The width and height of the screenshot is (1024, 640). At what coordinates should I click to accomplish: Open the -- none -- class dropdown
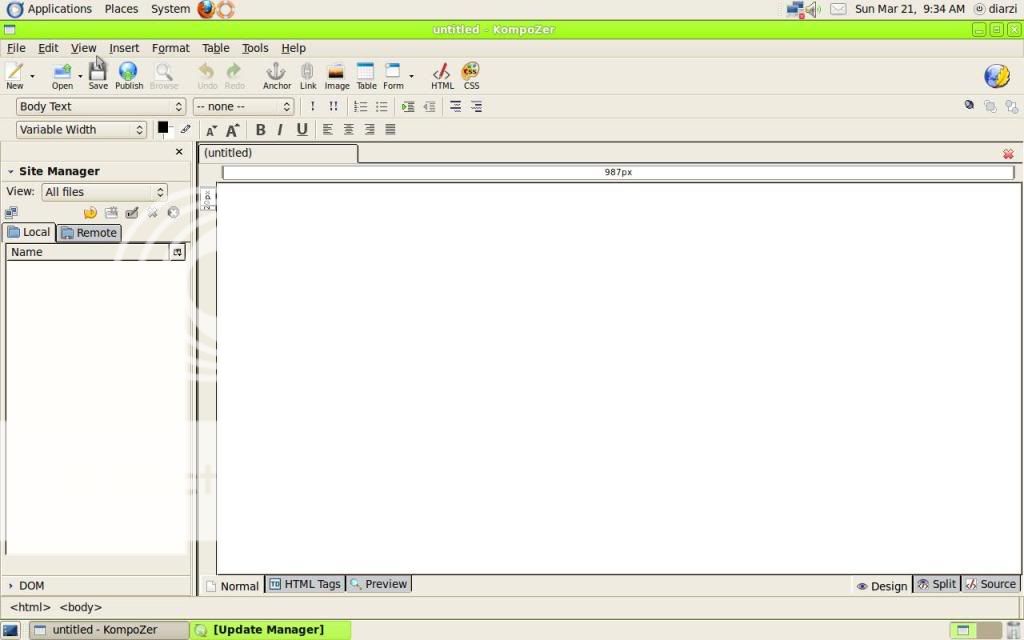tap(244, 106)
